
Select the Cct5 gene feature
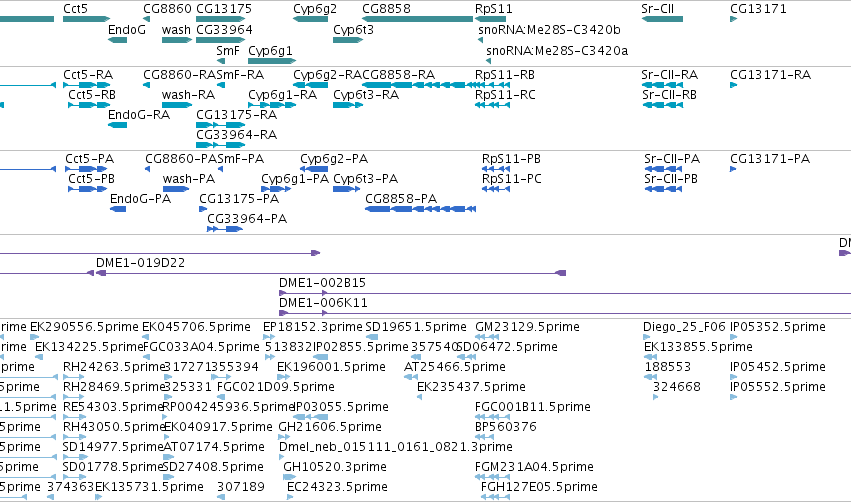[x=86, y=19]
